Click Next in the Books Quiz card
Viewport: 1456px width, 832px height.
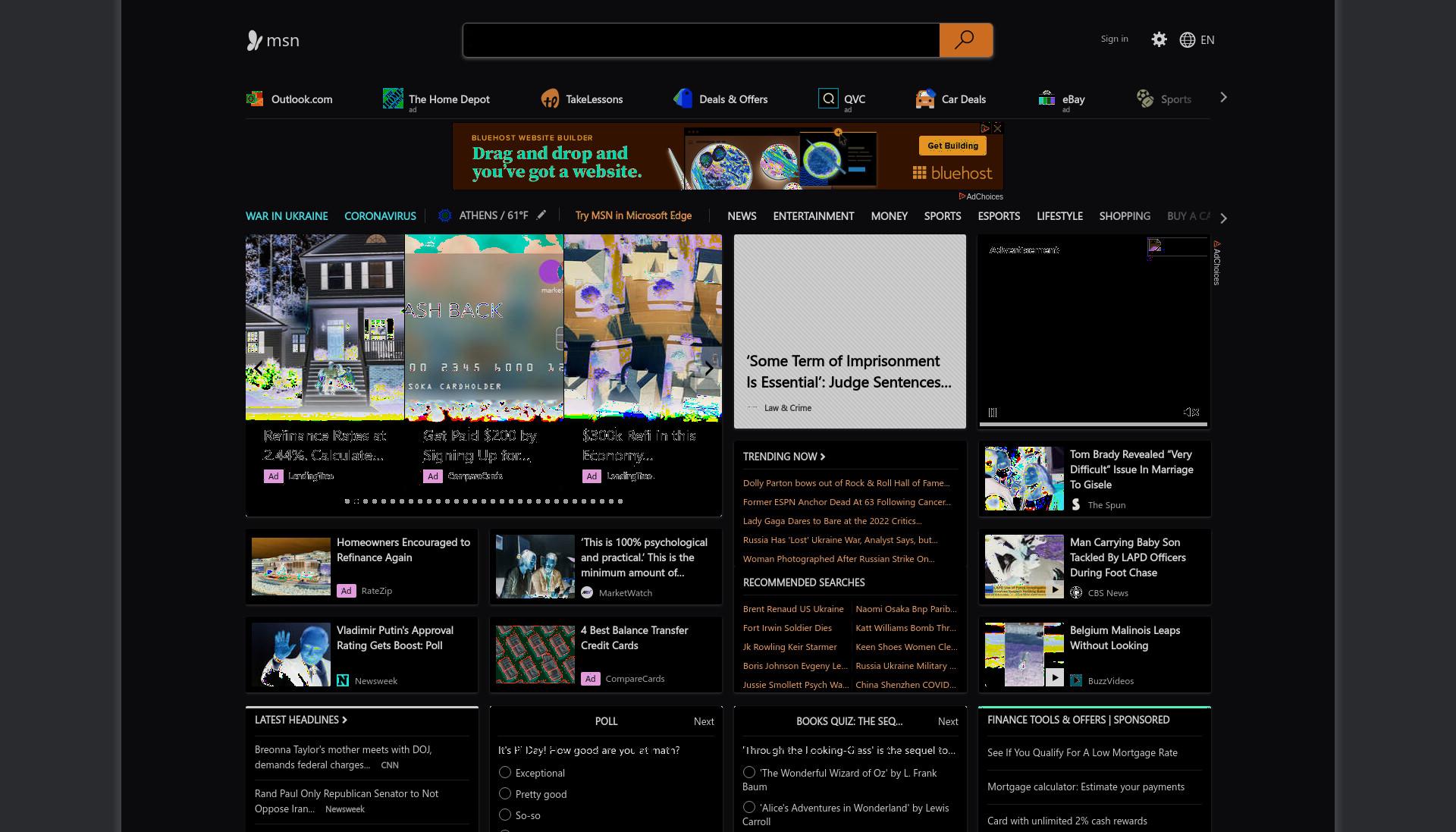pyautogui.click(x=948, y=721)
